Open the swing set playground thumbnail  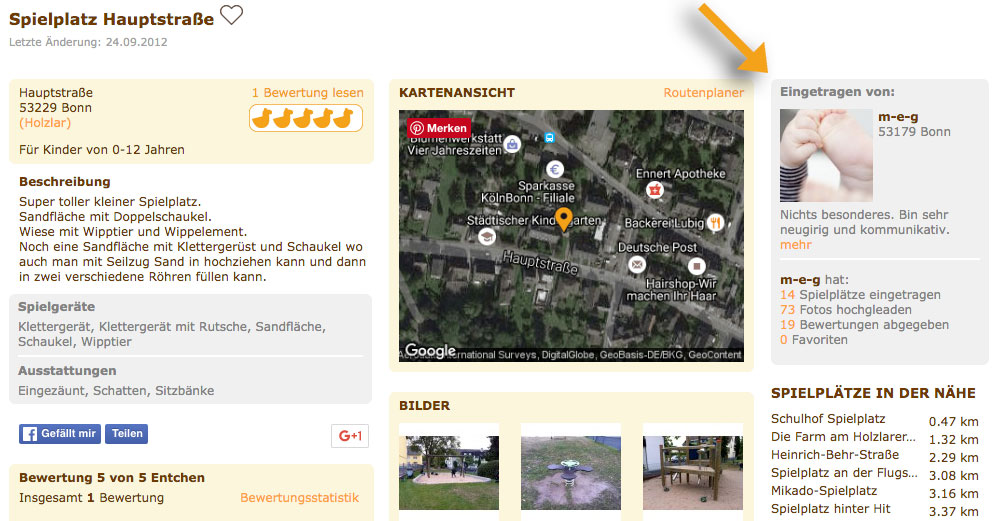(448, 472)
